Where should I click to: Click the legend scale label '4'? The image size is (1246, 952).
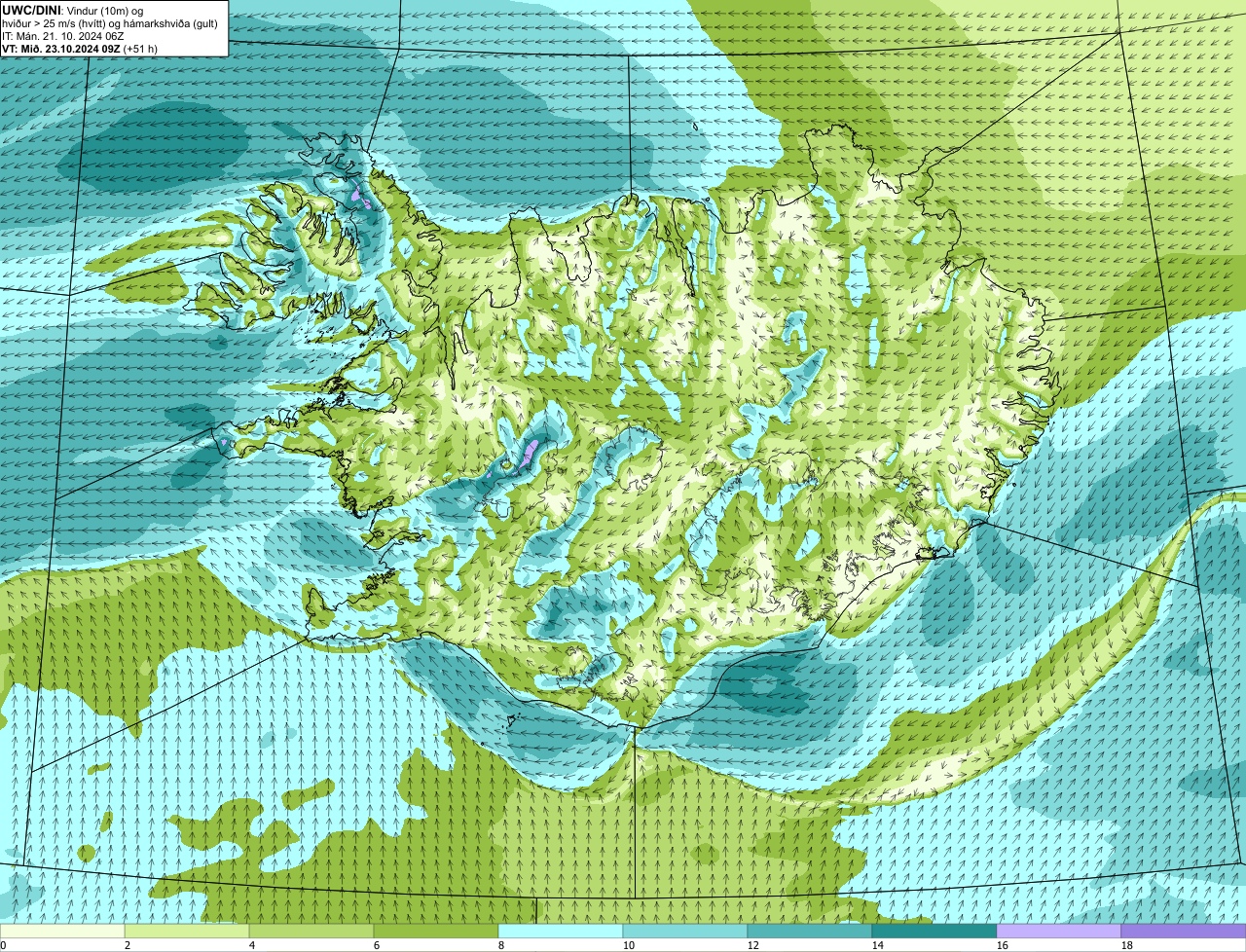click(x=252, y=945)
